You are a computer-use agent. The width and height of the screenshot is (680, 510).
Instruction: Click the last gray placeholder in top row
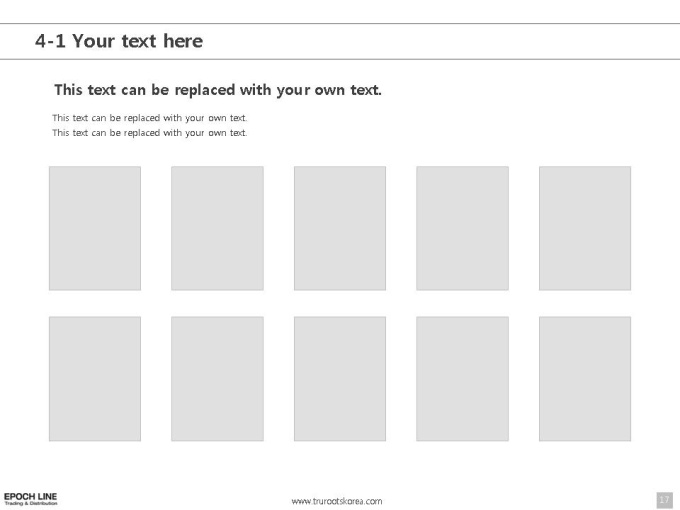coord(585,228)
